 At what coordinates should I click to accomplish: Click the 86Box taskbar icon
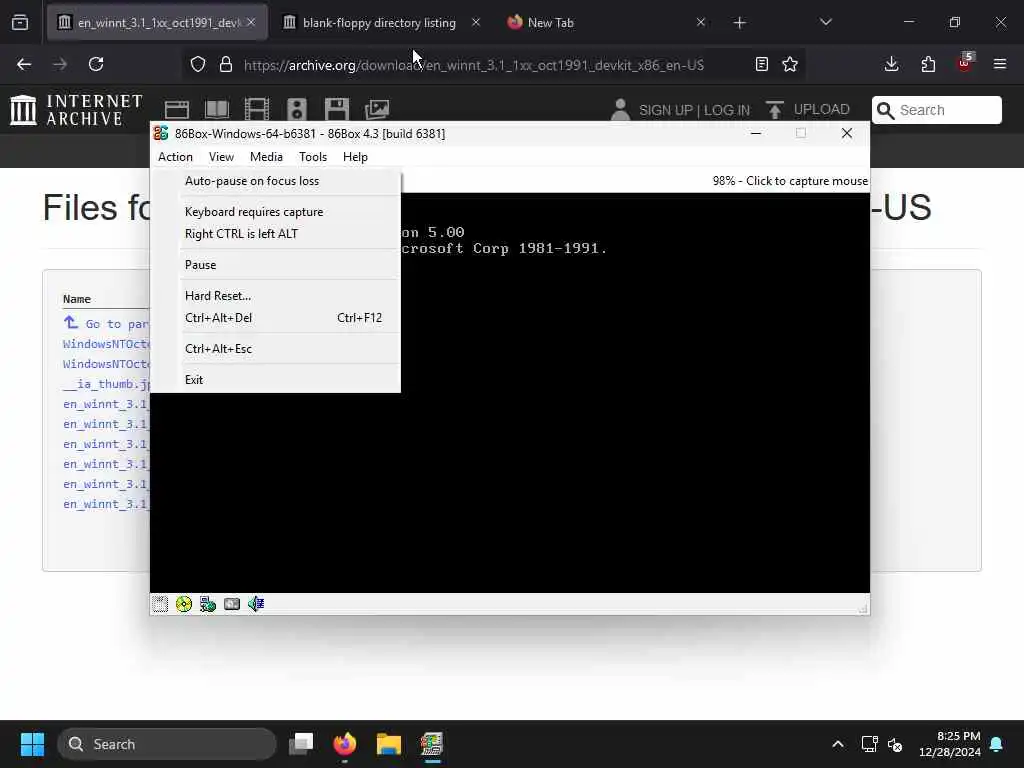pyautogui.click(x=432, y=744)
